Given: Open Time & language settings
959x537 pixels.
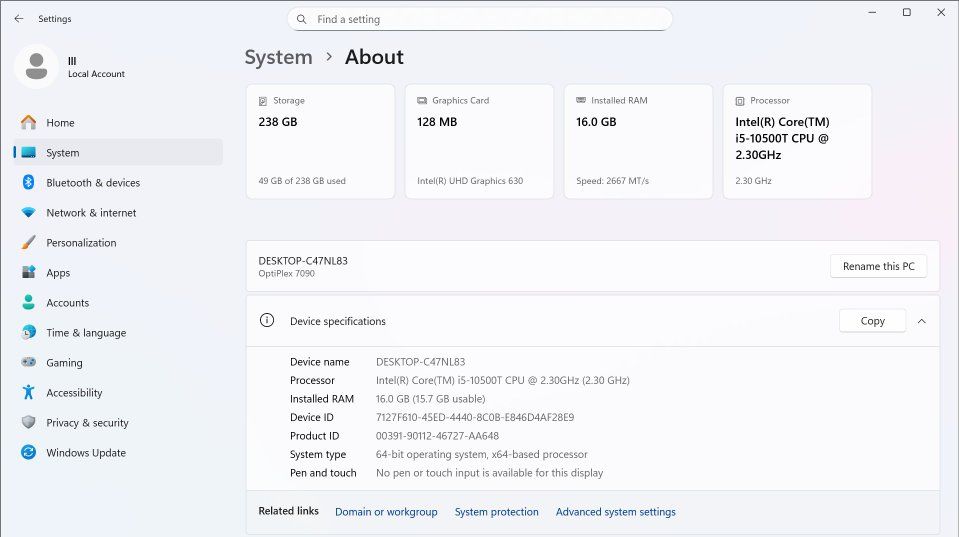Looking at the screenshot, I should (x=86, y=333).
